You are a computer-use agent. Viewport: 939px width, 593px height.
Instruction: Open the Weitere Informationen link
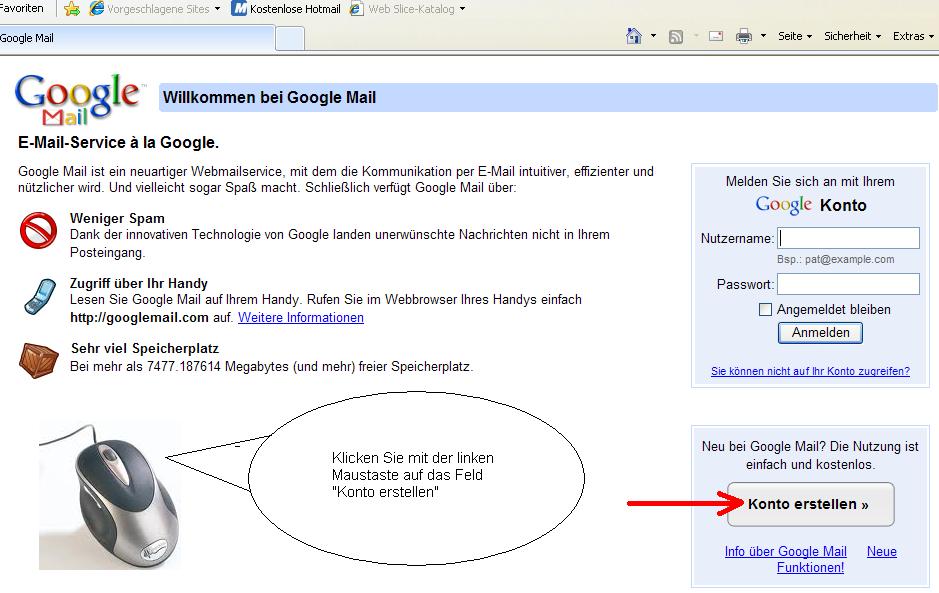[301, 318]
